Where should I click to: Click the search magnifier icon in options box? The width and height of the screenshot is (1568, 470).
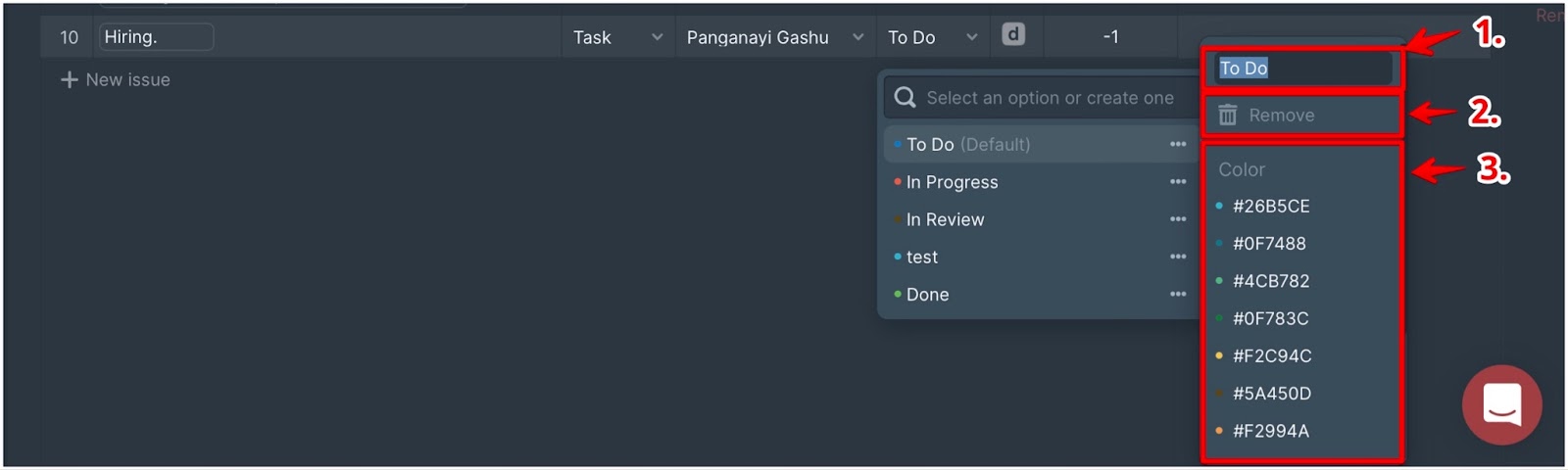(x=905, y=98)
